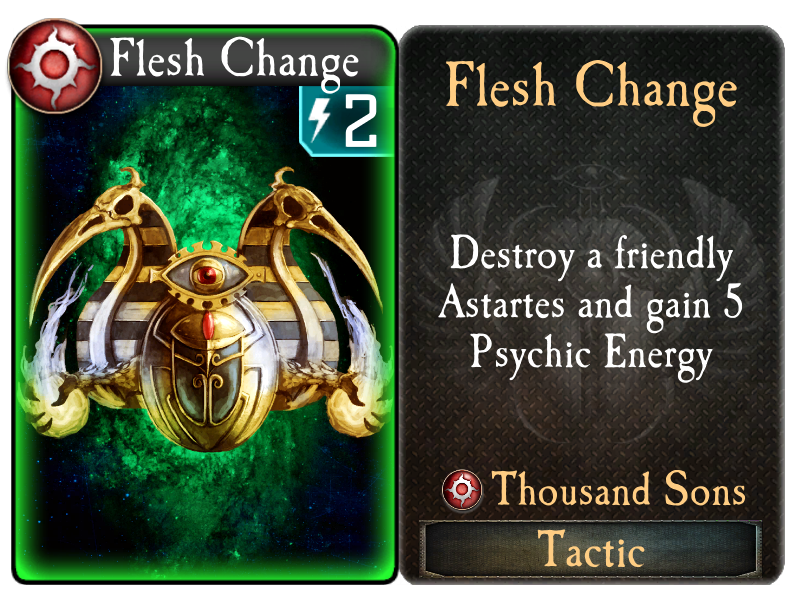Click the gold Flesh Change panel heading
The width and height of the screenshot is (800, 600).
coord(592,88)
